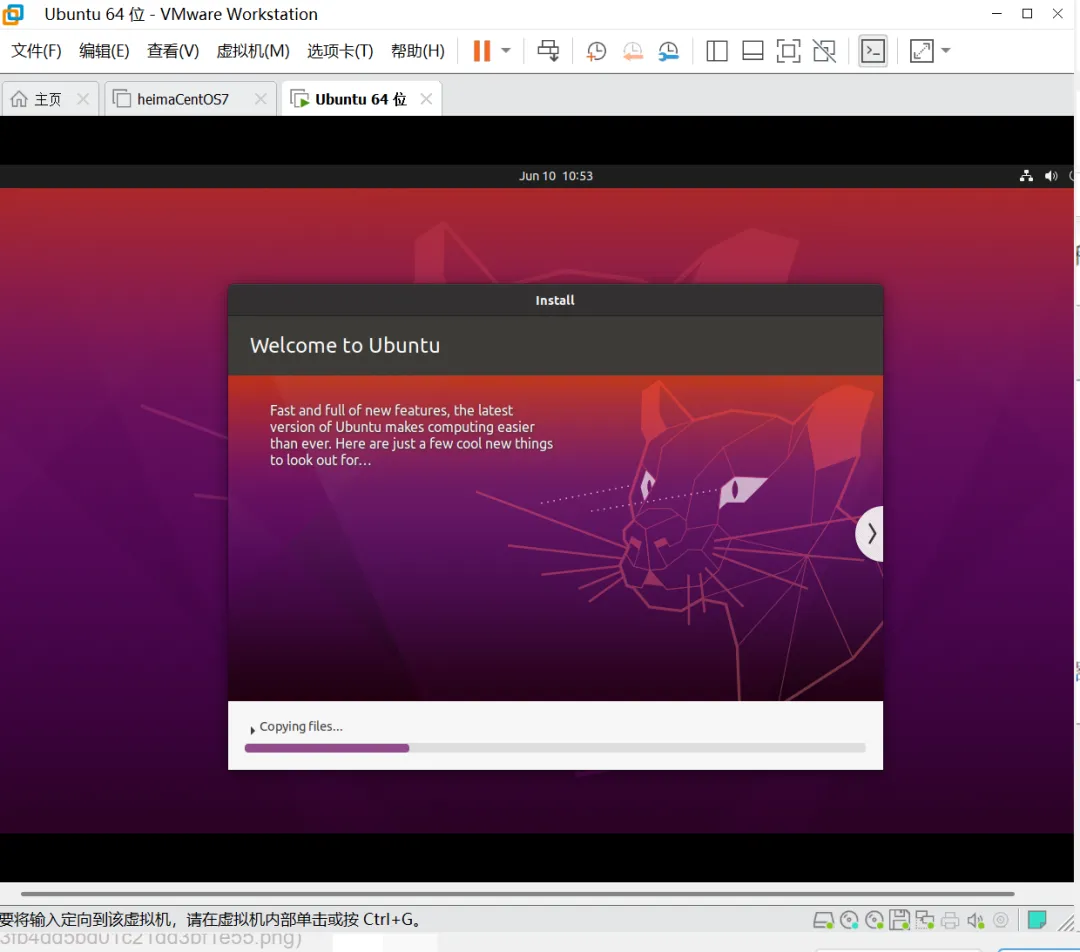Open the 文件(F) menu
Image resolution: width=1080 pixels, height=952 pixels.
37,51
